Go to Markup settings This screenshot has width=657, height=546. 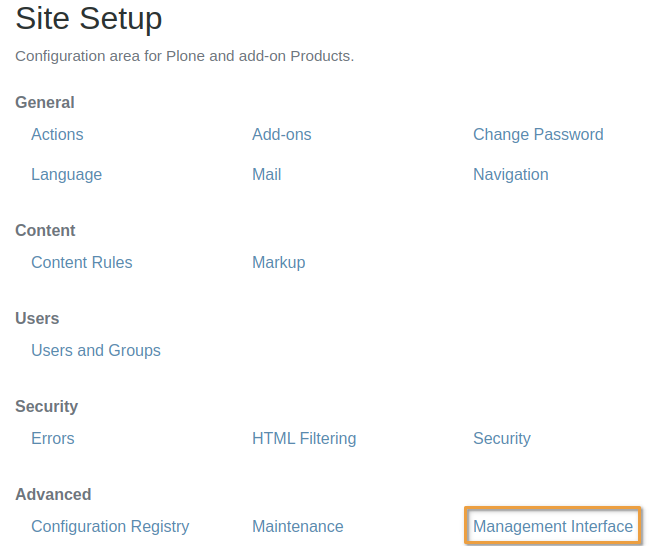pos(278,262)
